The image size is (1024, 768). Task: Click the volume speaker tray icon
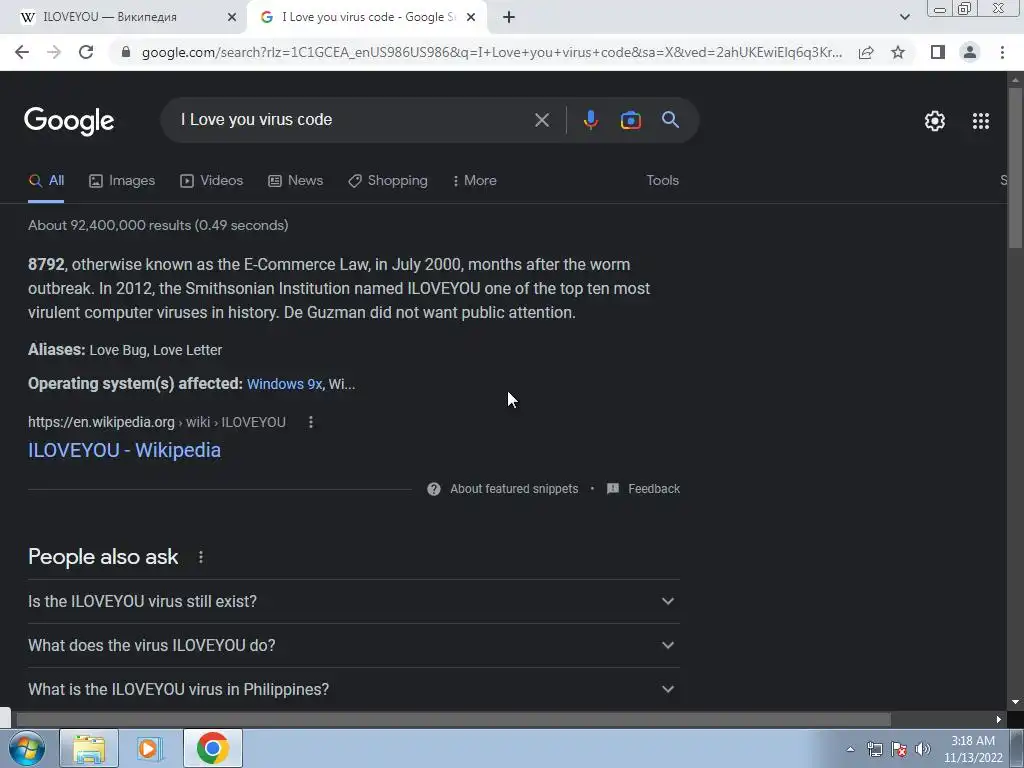(922, 749)
